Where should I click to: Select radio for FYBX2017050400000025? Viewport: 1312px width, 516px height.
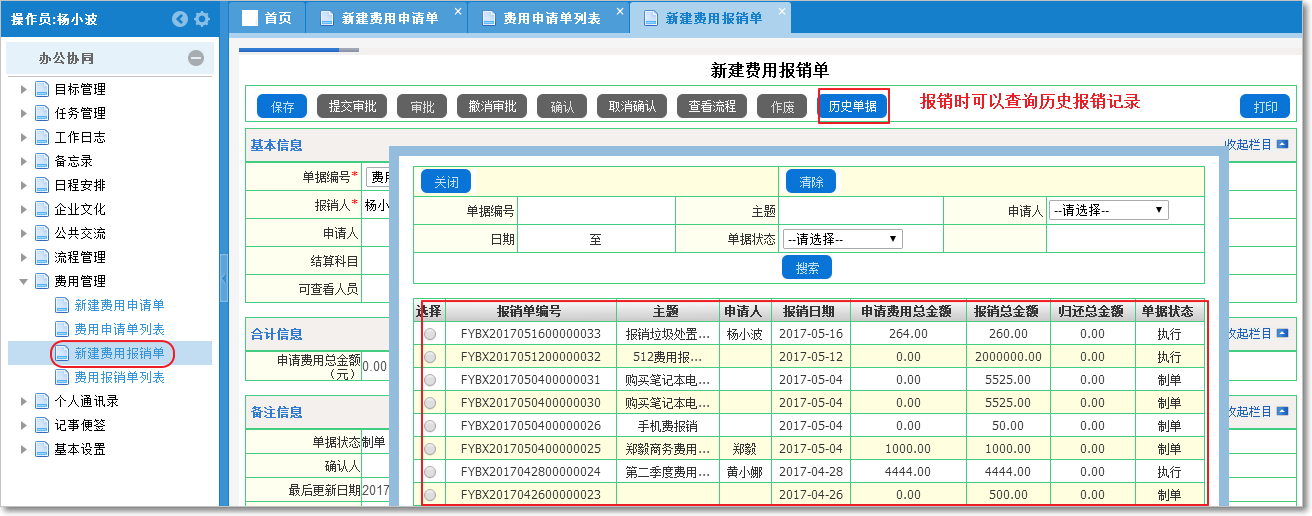[430, 449]
